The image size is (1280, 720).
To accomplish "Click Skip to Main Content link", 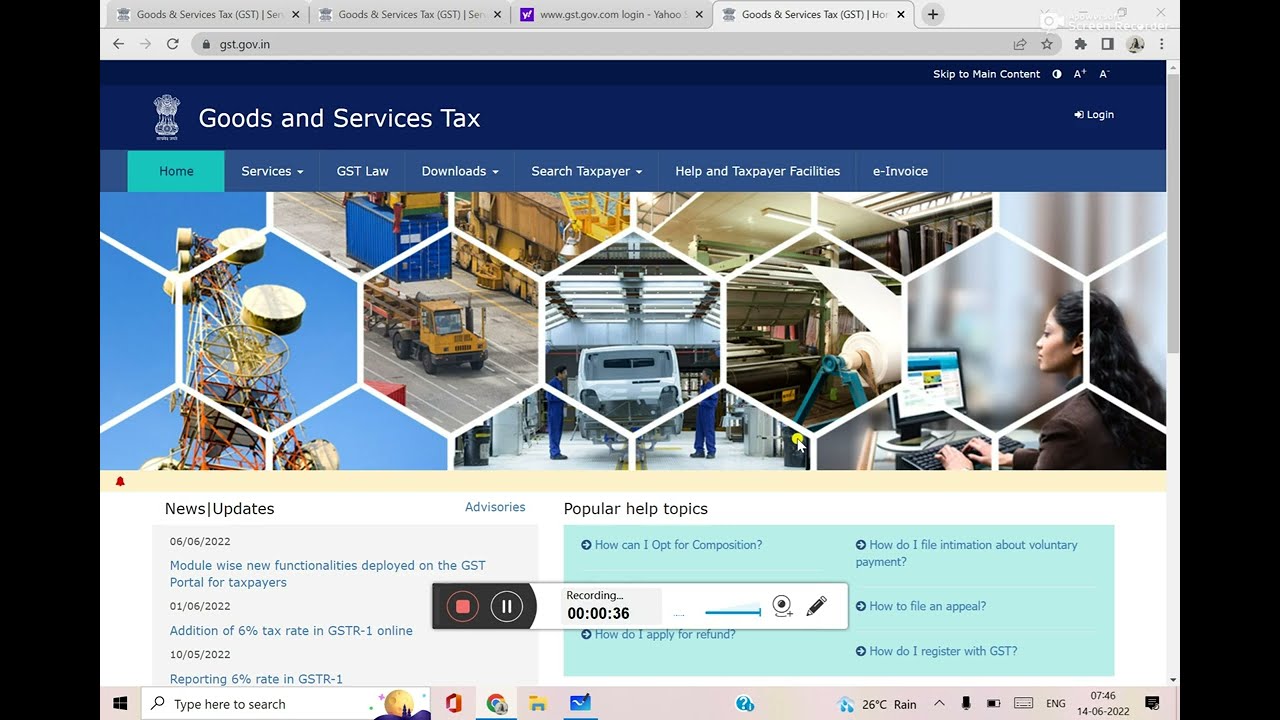I will click(986, 74).
